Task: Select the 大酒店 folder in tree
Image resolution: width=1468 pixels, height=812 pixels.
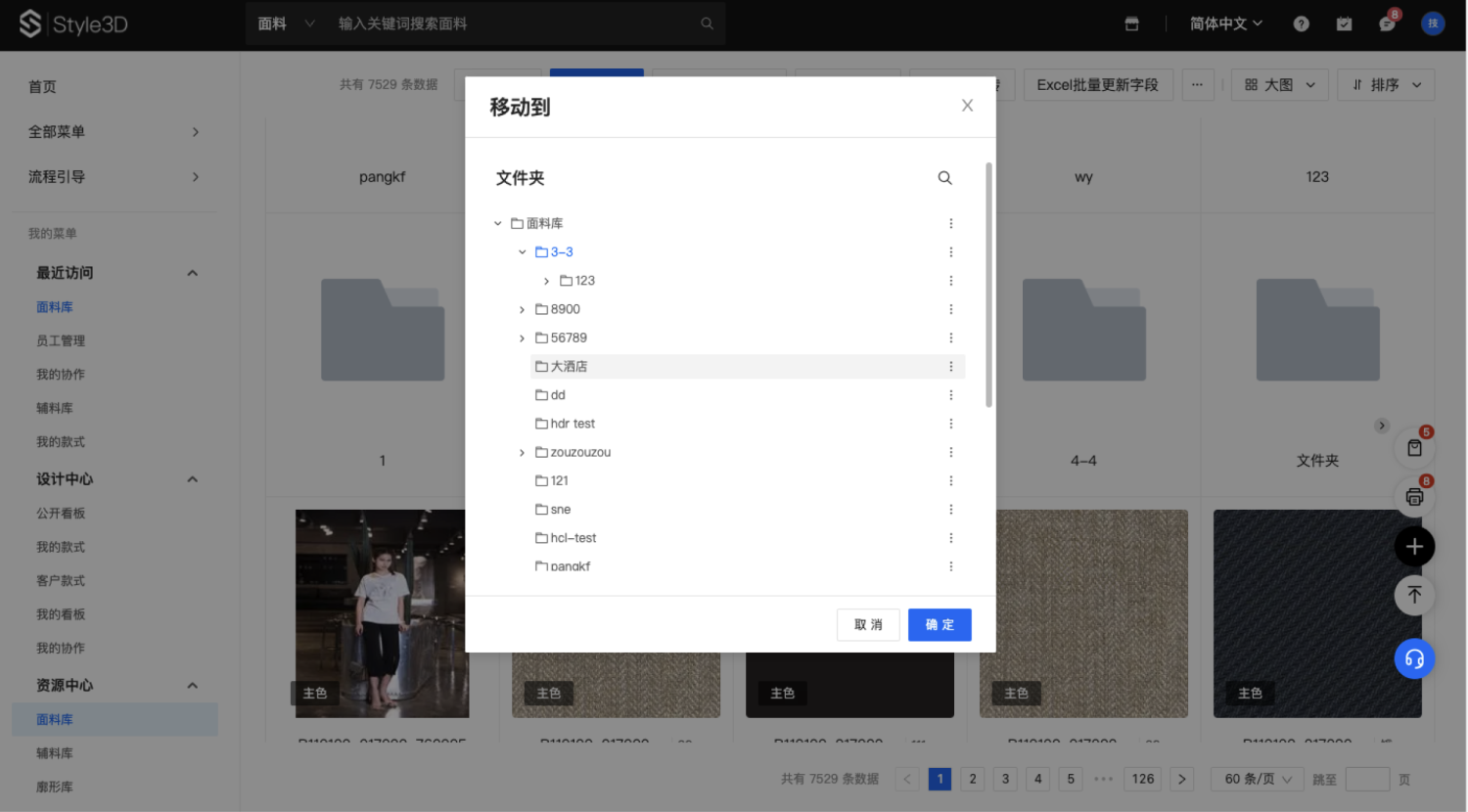Action: (569, 367)
